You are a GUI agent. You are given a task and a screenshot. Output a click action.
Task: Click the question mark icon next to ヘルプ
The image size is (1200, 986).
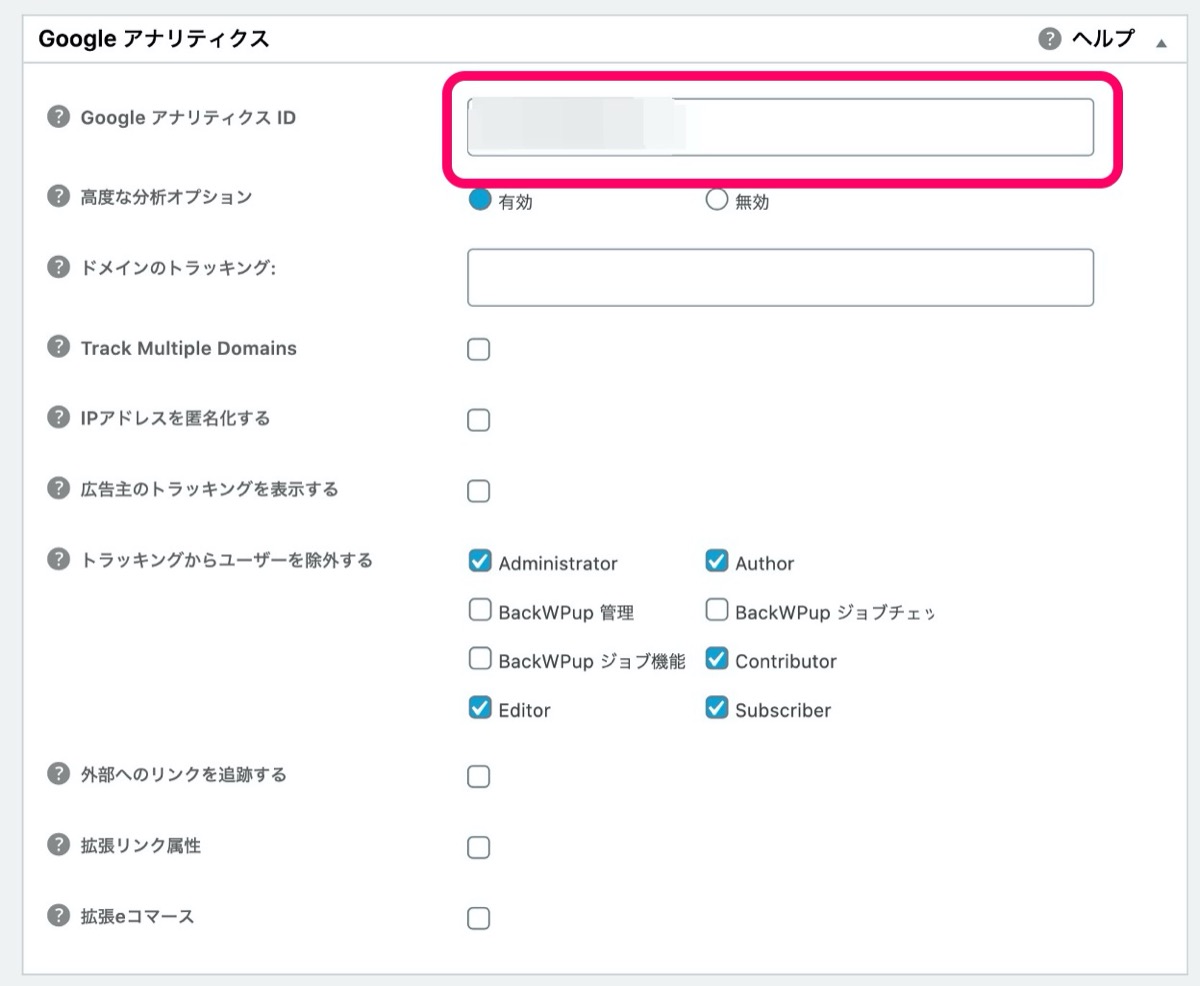pyautogui.click(x=1049, y=39)
